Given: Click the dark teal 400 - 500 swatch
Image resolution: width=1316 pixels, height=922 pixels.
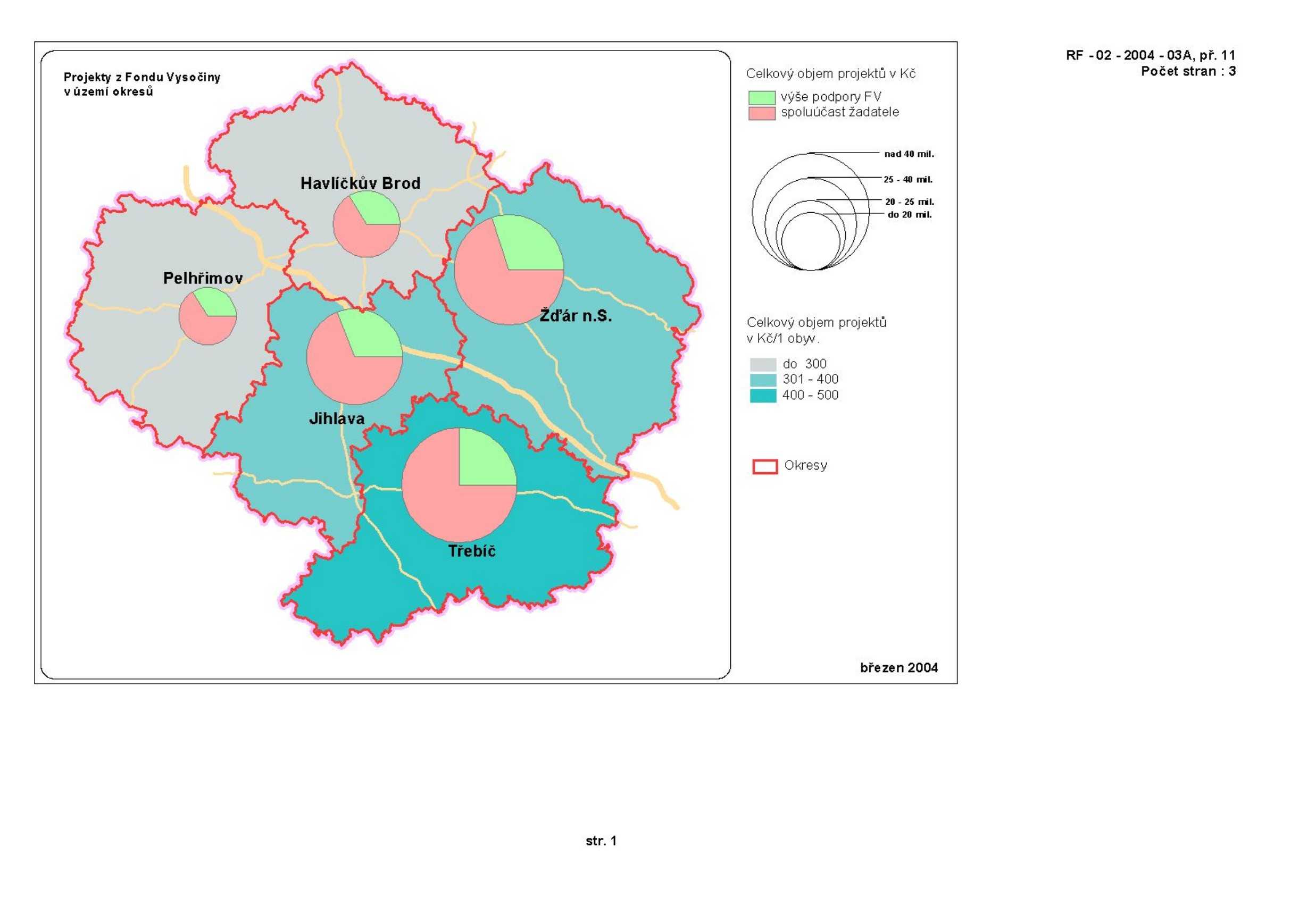Looking at the screenshot, I should 763,396.
